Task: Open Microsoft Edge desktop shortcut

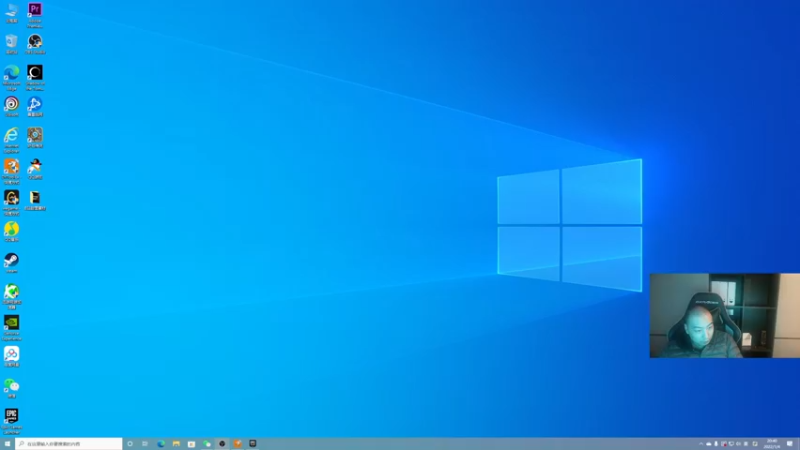Action: 11,78
